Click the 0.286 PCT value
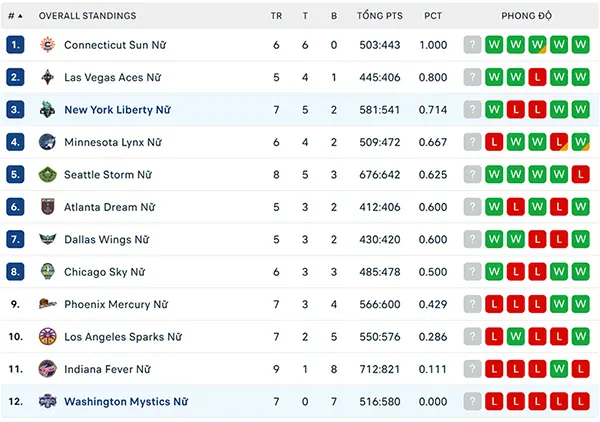The height and width of the screenshot is (422, 600). (x=433, y=337)
